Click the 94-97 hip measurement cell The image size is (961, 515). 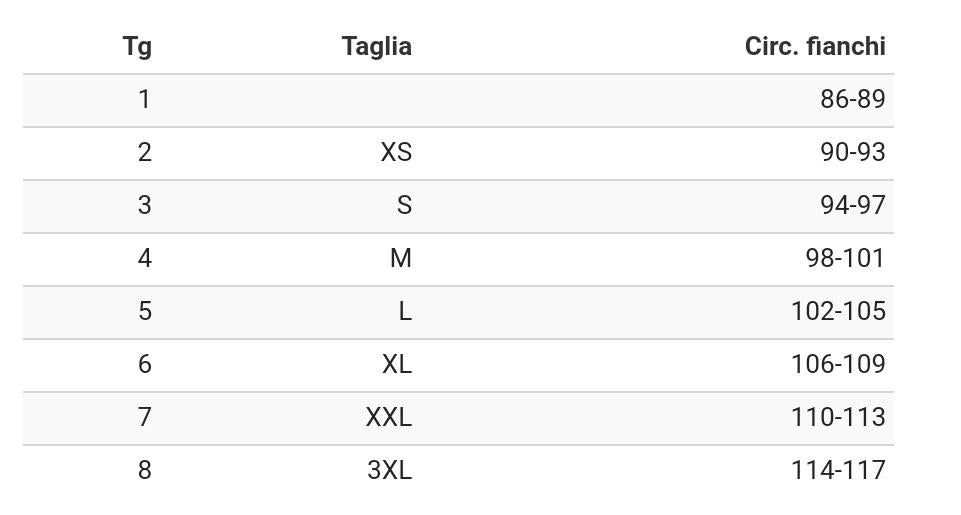pyautogui.click(x=852, y=205)
